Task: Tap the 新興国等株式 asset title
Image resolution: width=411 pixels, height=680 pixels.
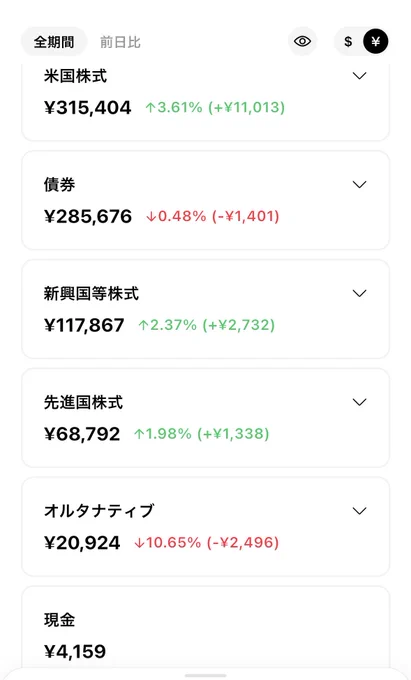Action: 91,294
